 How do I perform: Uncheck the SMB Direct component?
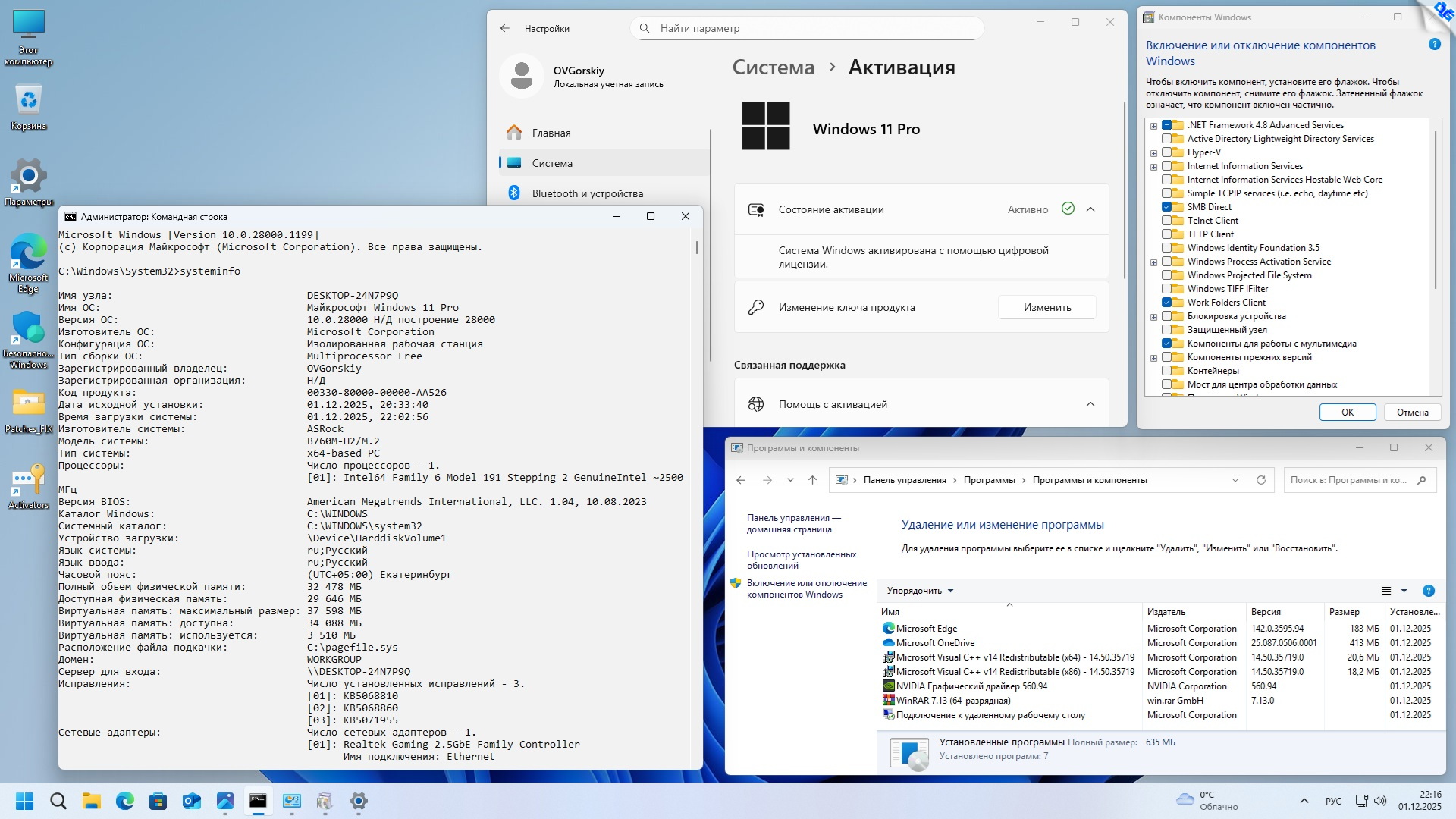[1167, 207]
